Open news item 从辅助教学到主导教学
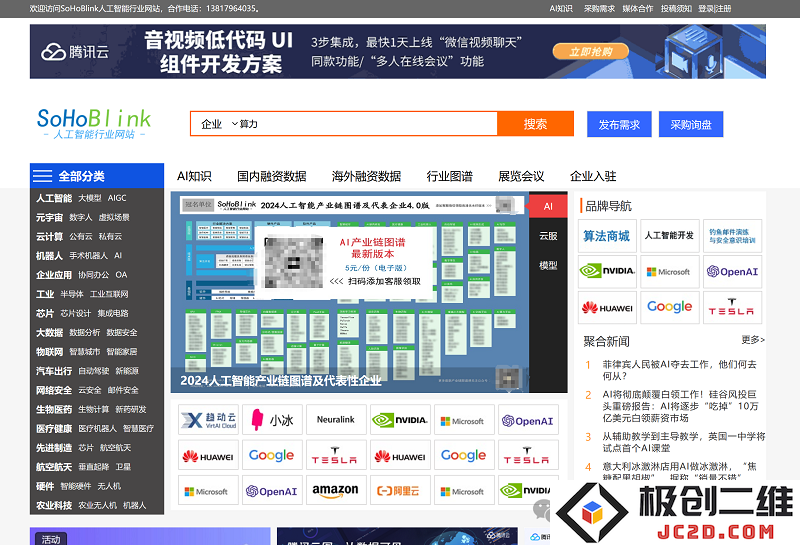Image resolution: width=800 pixels, height=545 pixels. [x=684, y=442]
